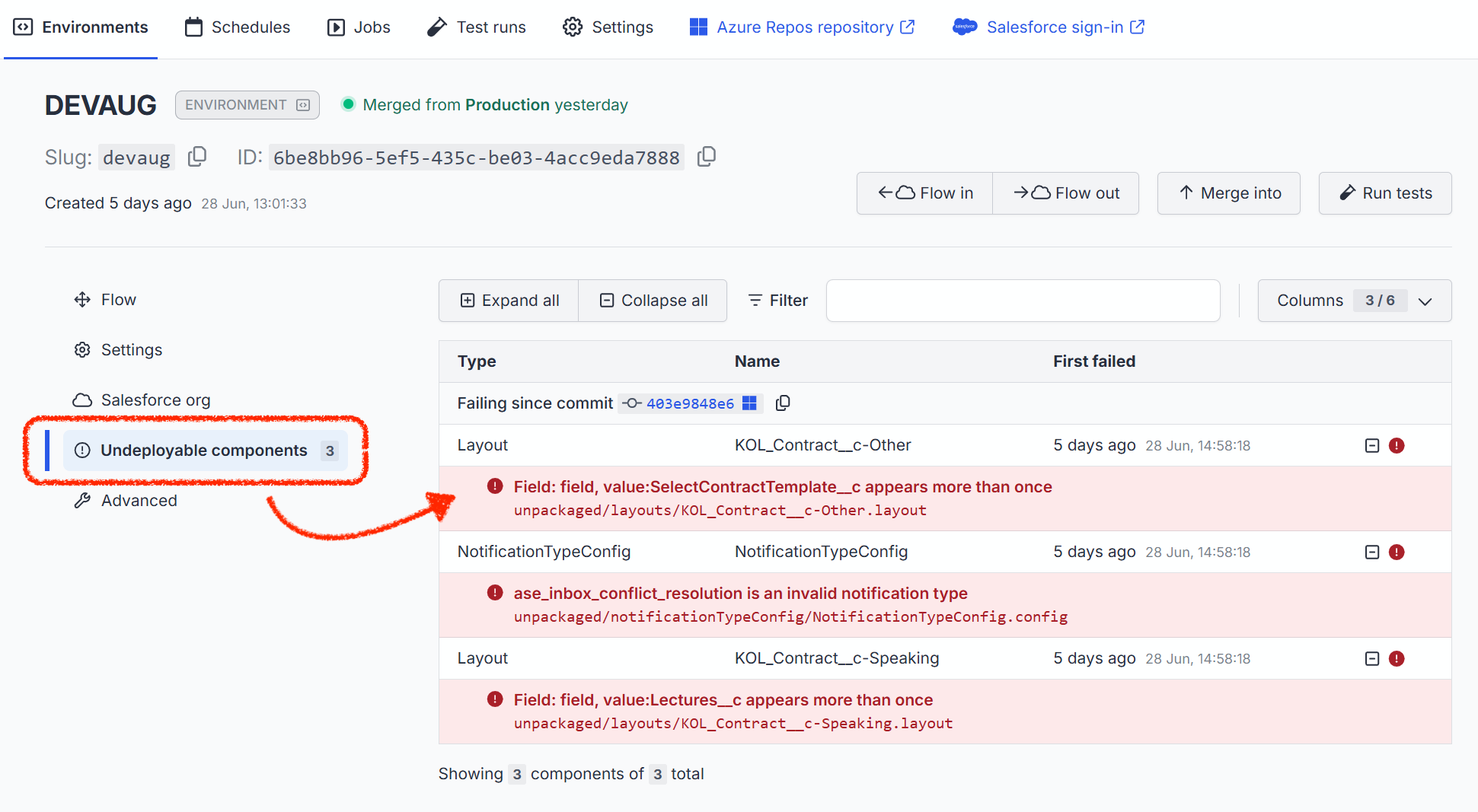Collapse all component rows
The image size is (1478, 812).
click(653, 301)
